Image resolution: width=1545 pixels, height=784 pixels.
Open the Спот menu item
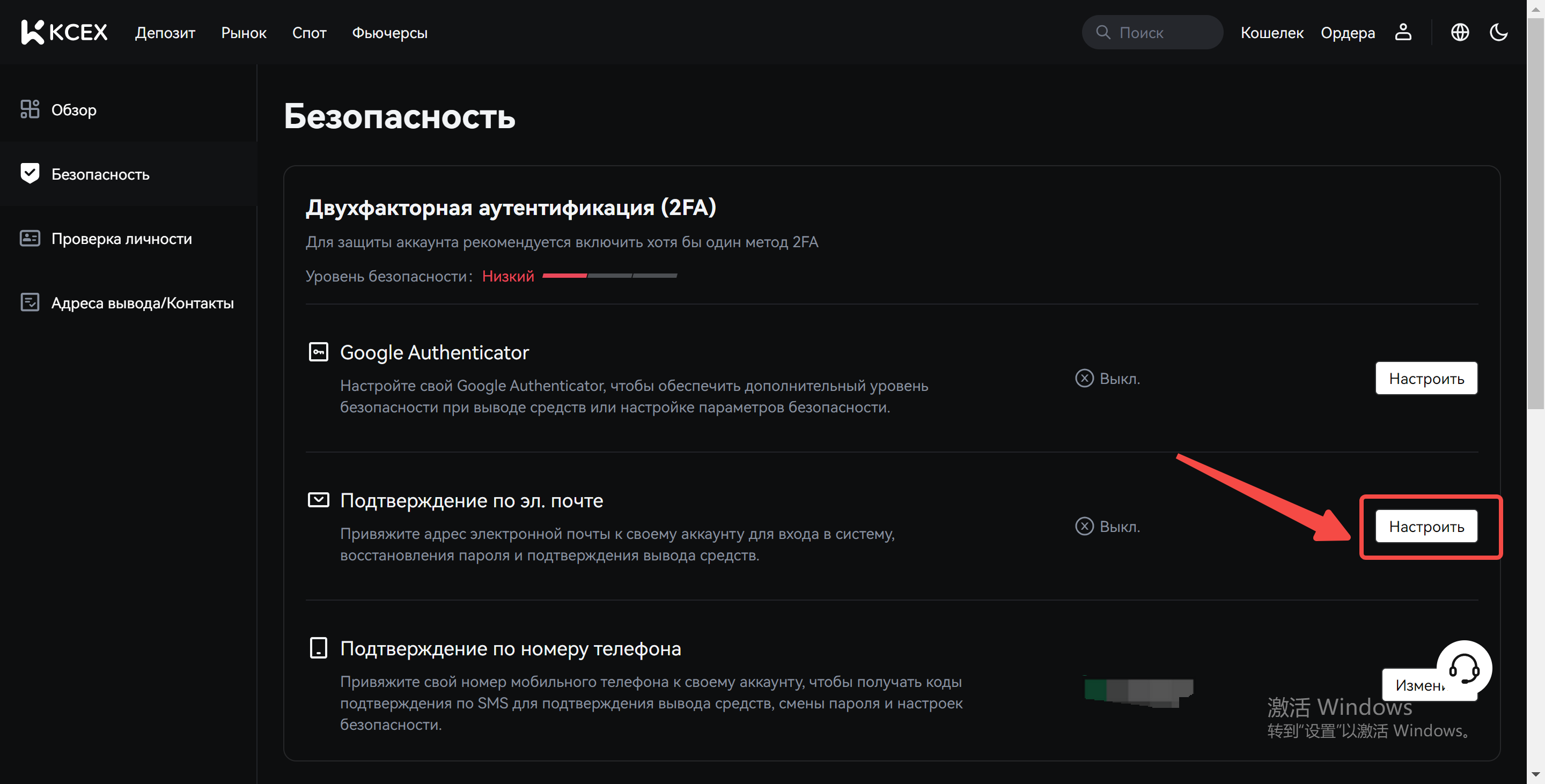pos(309,33)
